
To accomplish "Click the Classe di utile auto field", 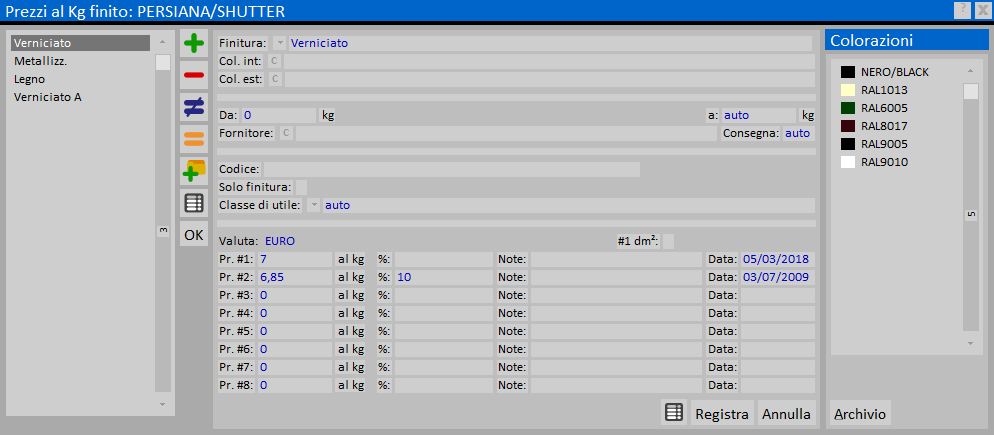I will pyautogui.click(x=569, y=205).
